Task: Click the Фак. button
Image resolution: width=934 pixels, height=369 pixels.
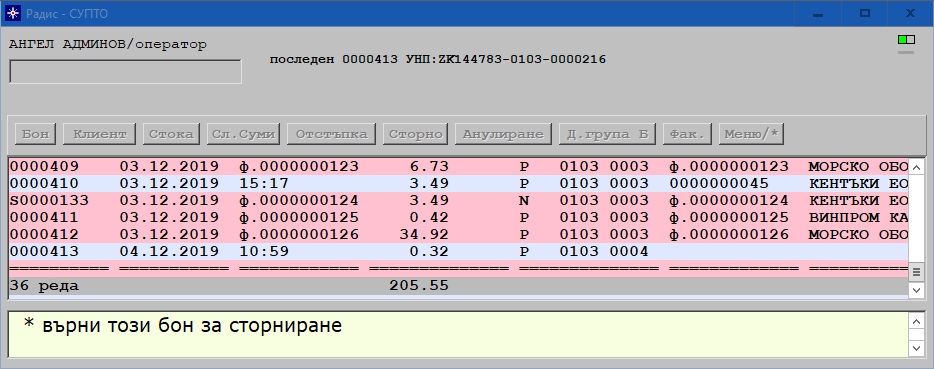Action: pos(687,134)
